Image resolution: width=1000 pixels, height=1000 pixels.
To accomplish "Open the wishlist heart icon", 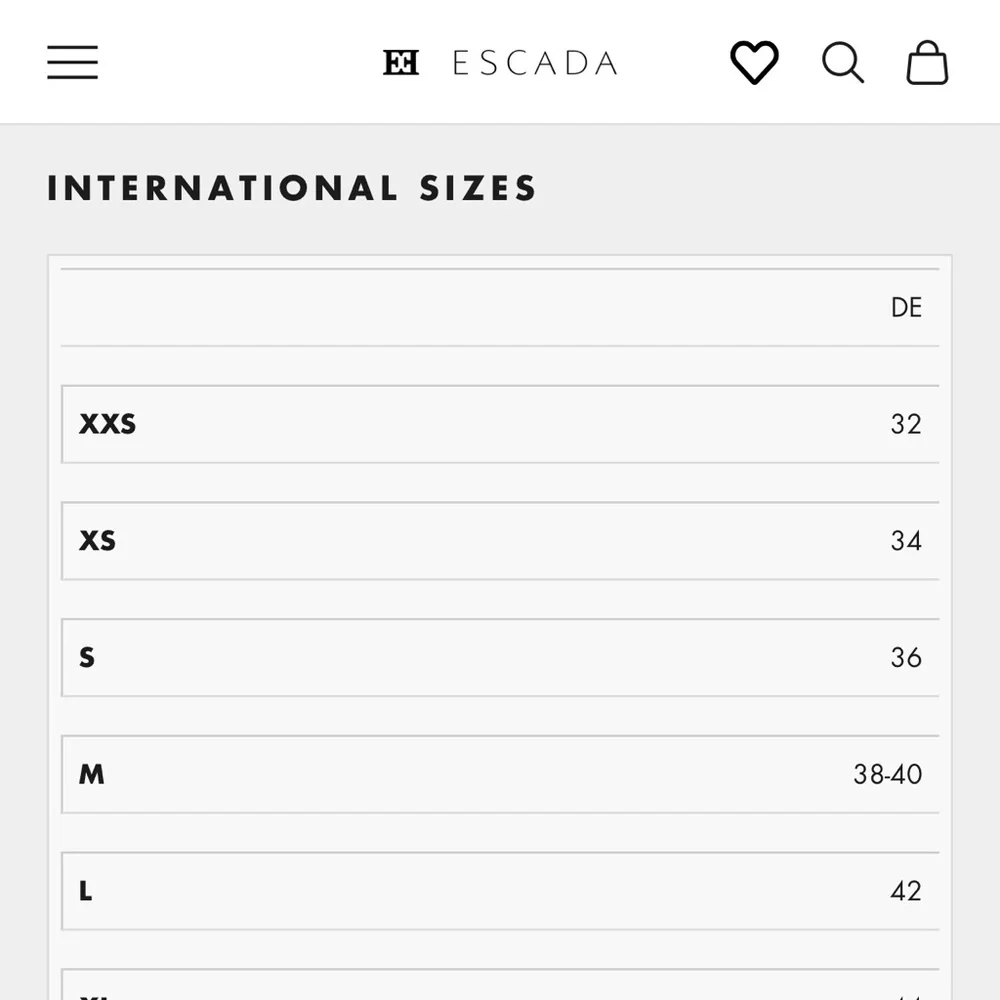I will click(754, 62).
